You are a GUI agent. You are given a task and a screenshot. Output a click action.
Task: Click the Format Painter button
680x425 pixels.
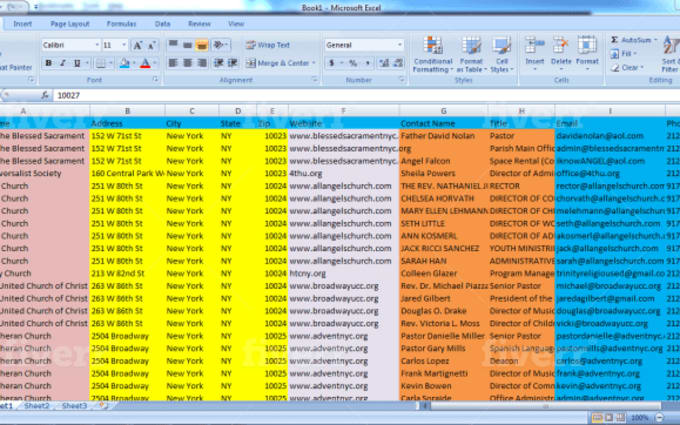tap(16, 68)
